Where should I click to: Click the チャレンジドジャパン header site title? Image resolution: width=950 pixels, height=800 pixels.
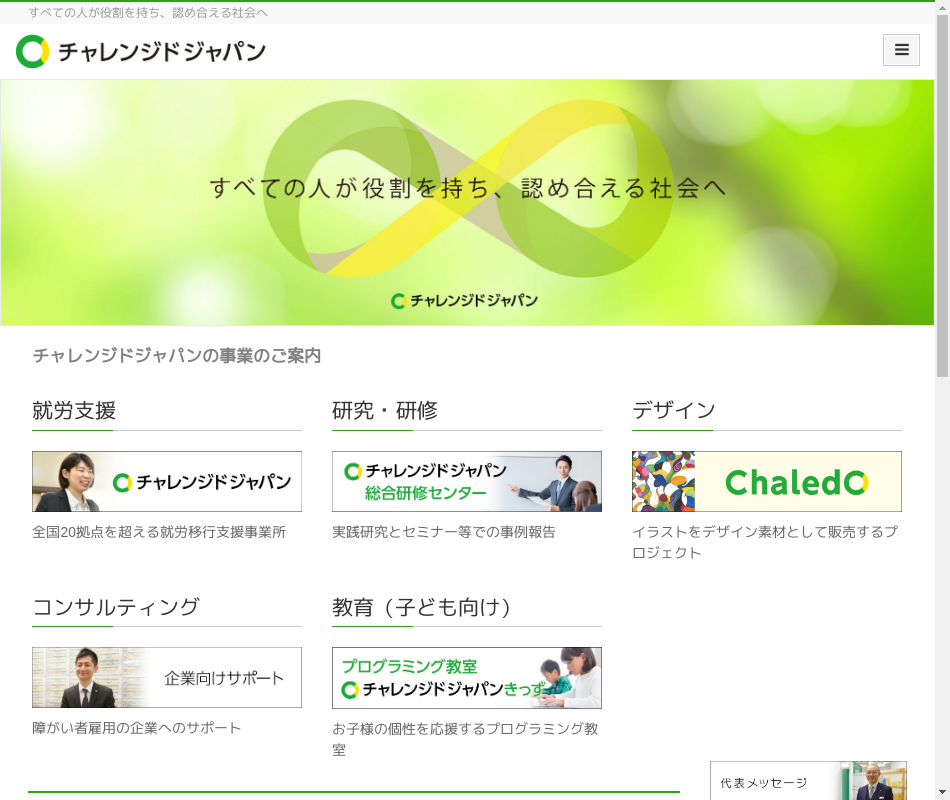[x=162, y=52]
